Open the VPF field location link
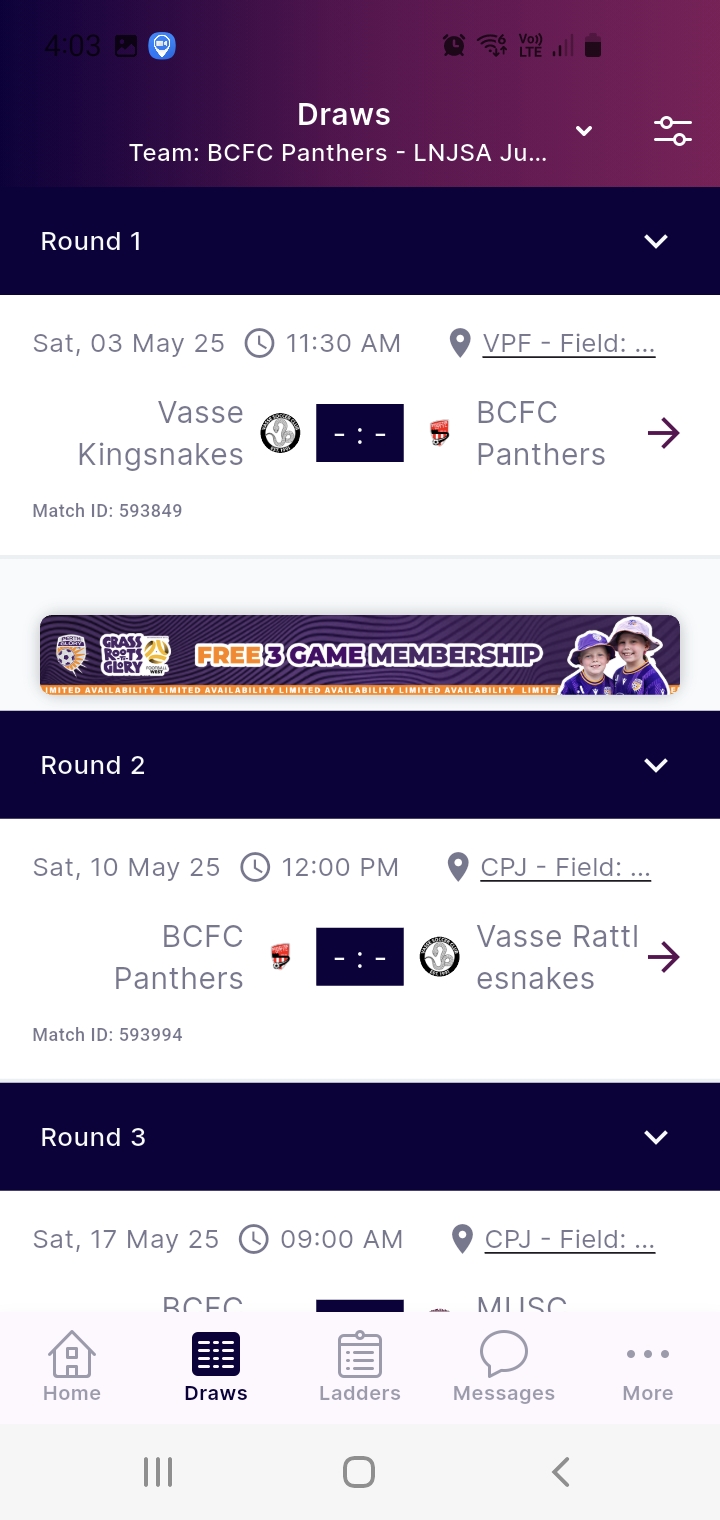This screenshot has width=720, height=1520. (569, 344)
